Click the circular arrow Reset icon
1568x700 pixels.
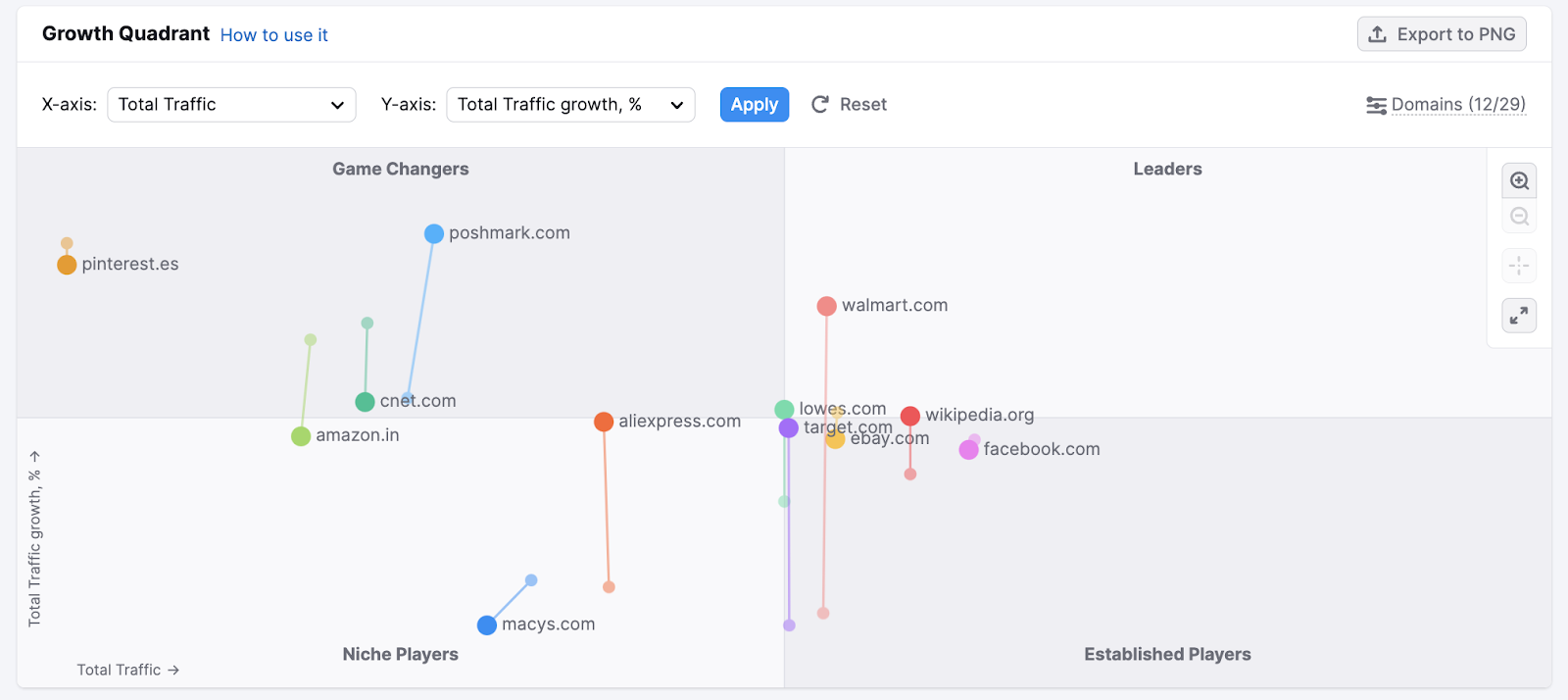click(820, 104)
